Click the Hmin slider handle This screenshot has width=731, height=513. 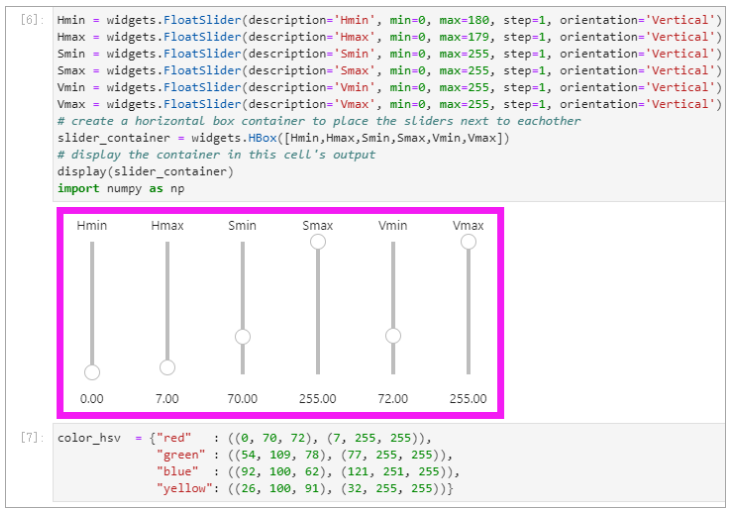[x=92, y=372]
